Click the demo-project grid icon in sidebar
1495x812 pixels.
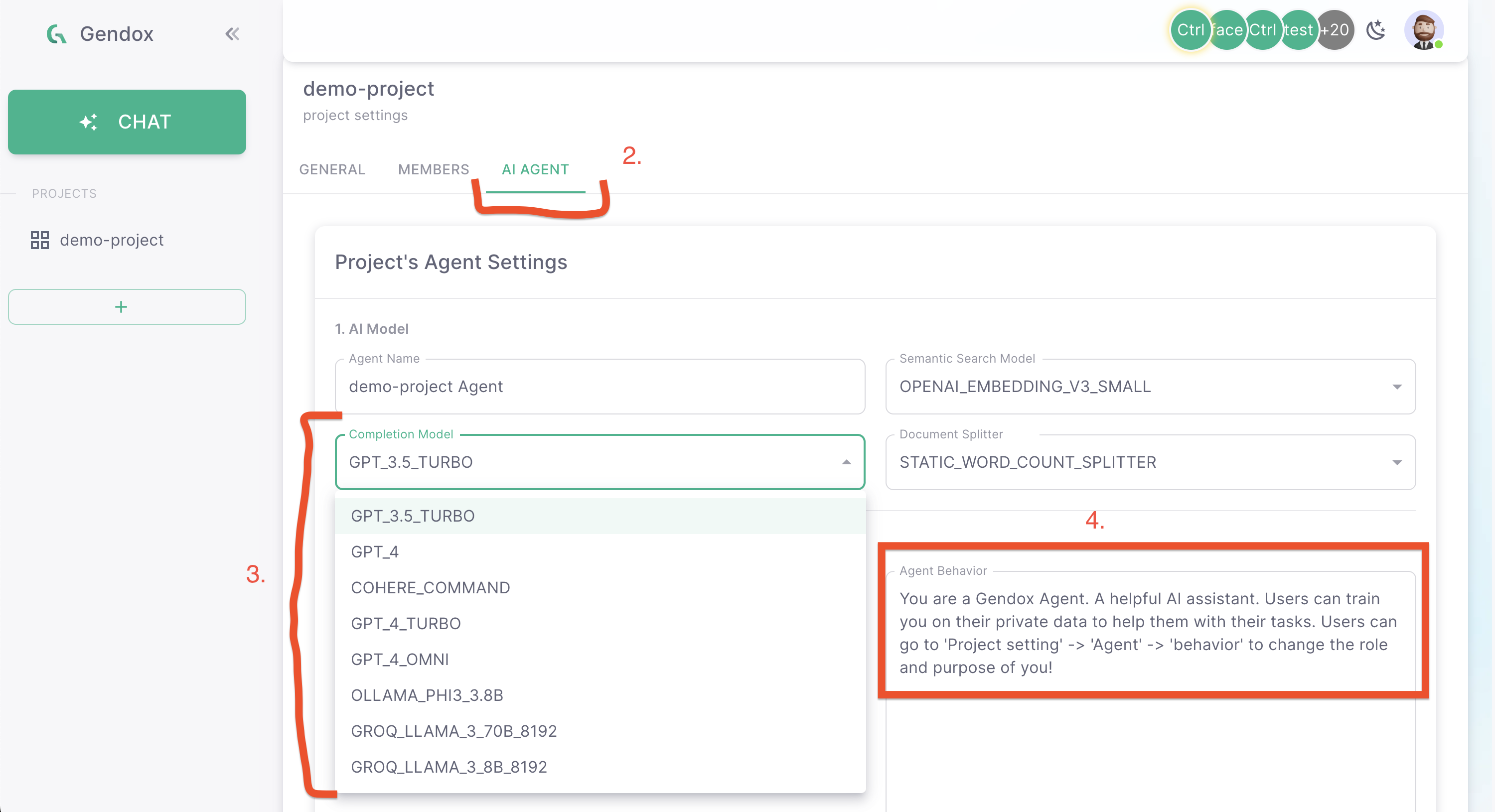tap(39, 240)
